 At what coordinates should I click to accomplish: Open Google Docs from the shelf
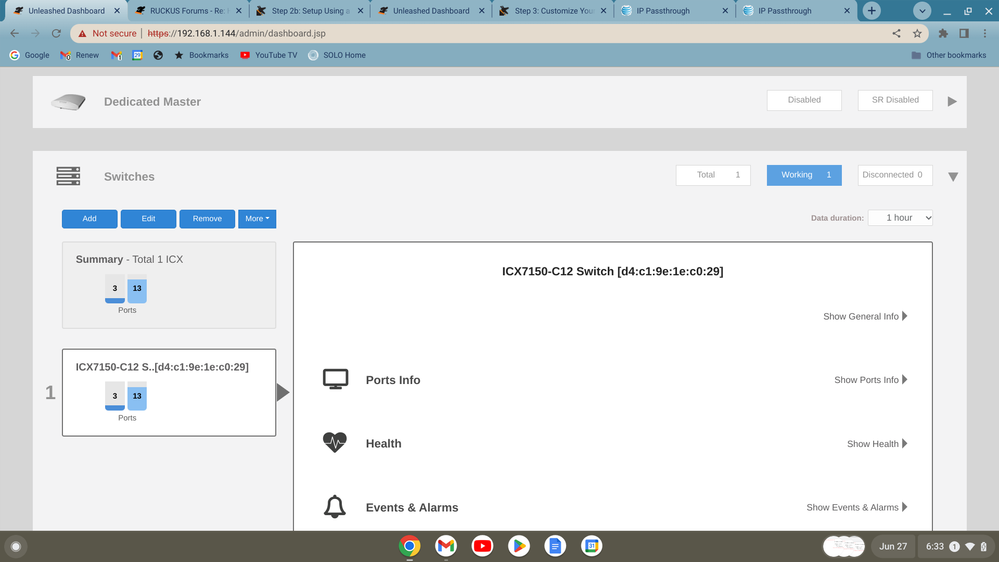[555, 546]
